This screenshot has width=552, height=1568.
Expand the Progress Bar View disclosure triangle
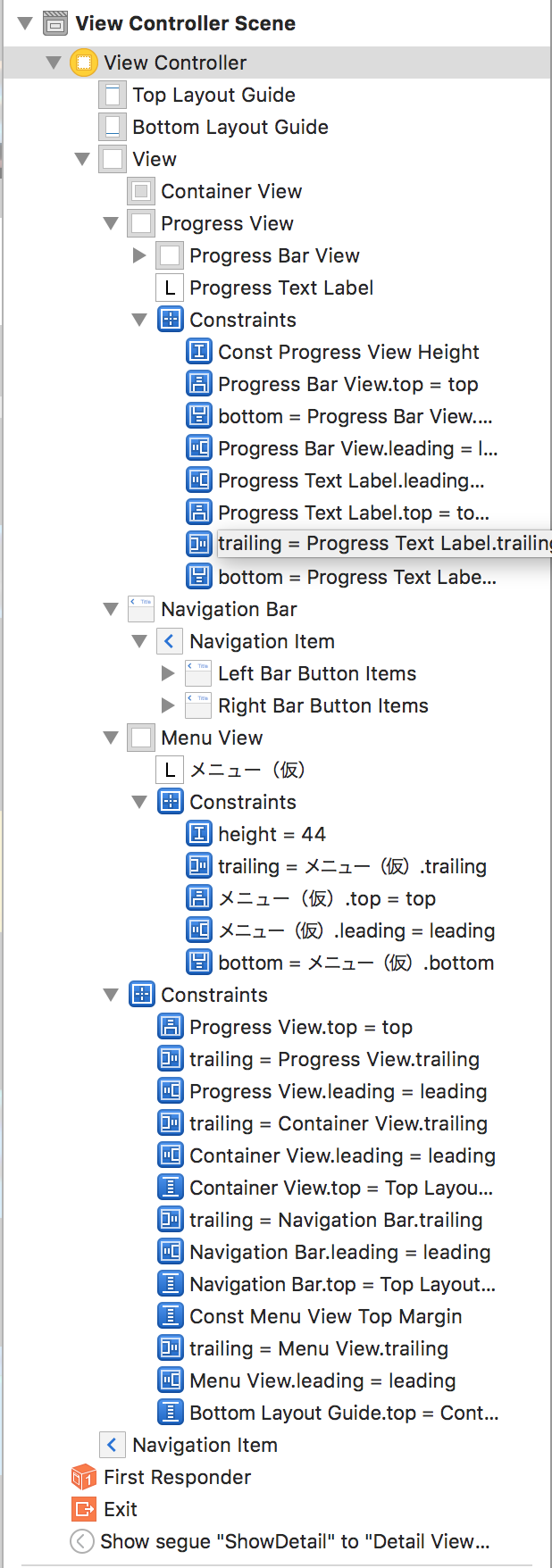click(139, 255)
